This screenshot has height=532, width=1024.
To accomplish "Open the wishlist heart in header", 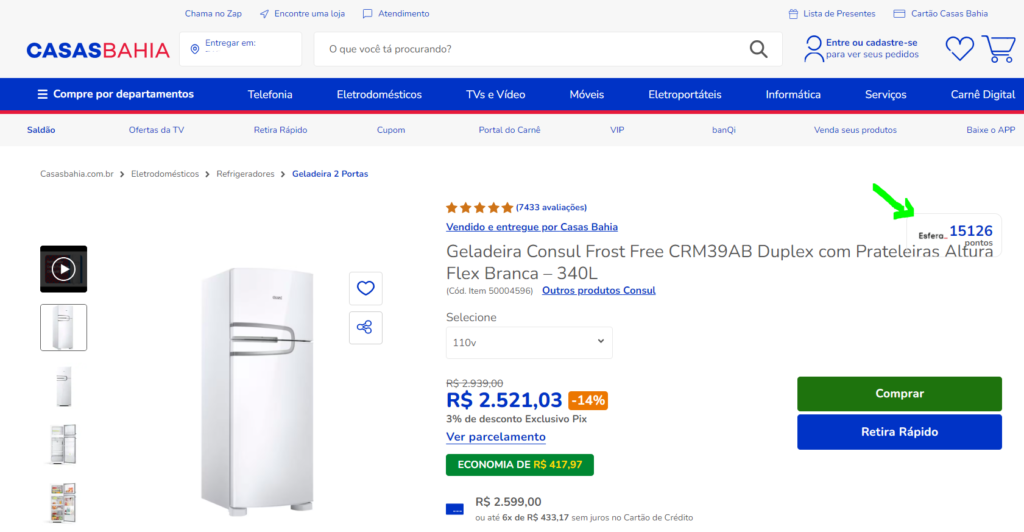I will click(959, 48).
